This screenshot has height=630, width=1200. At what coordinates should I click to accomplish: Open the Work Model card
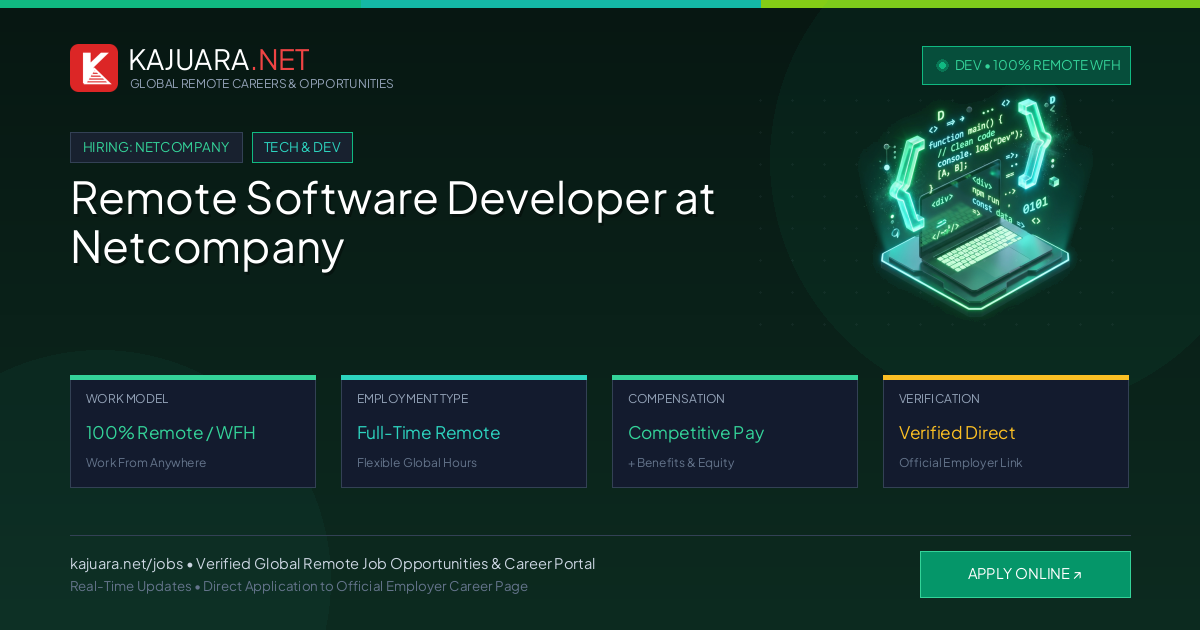[193, 432]
